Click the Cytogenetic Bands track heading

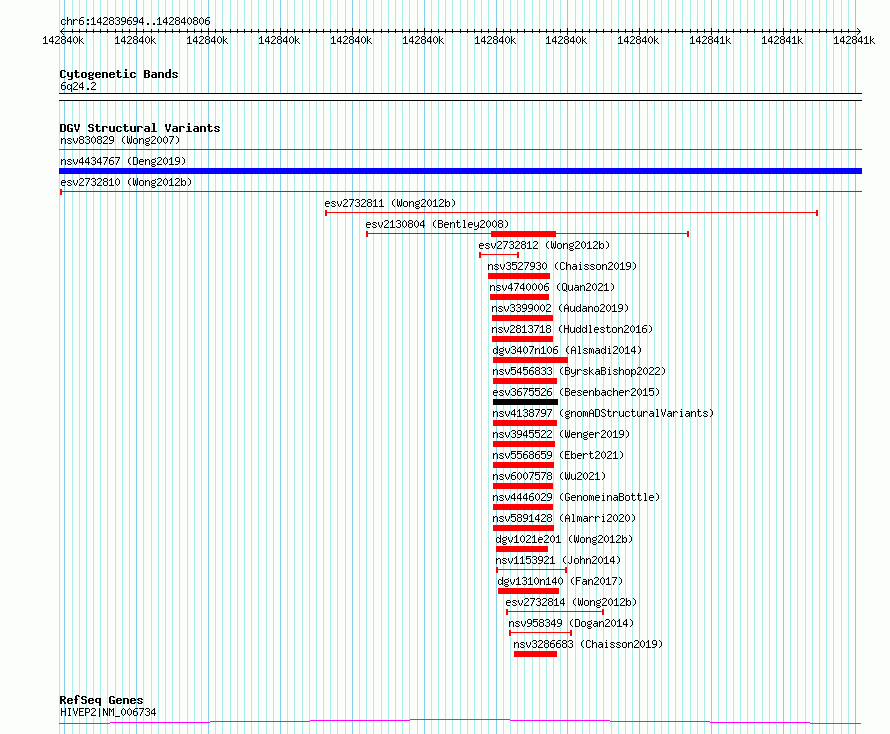(119, 74)
